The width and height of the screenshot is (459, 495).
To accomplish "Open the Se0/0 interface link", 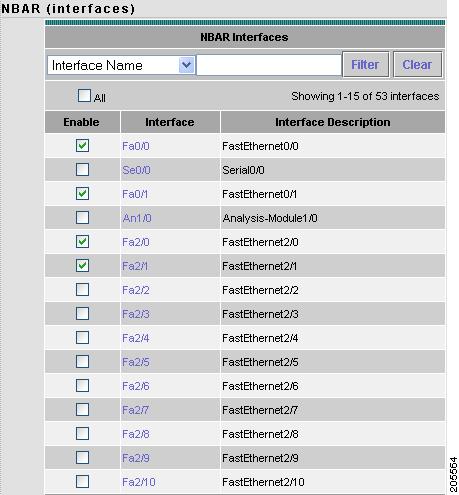I will (136, 170).
